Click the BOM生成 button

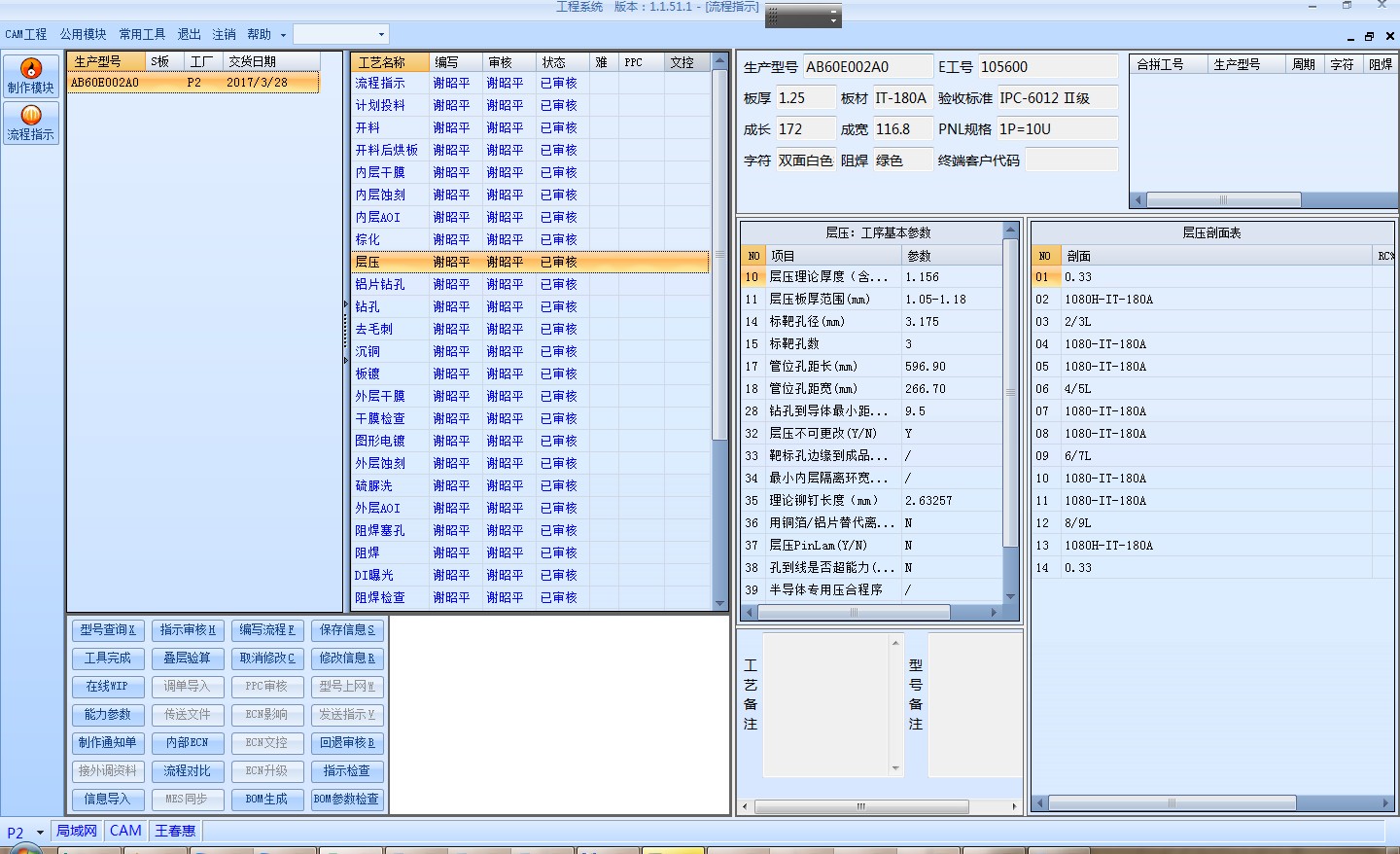[267, 800]
